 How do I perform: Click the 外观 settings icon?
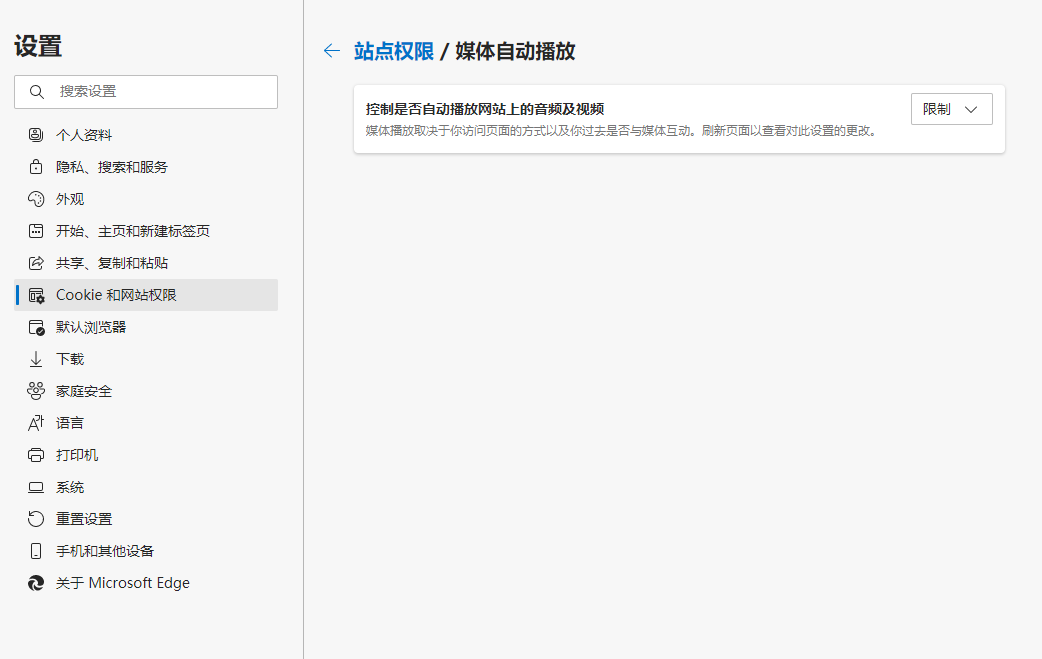tap(37, 198)
